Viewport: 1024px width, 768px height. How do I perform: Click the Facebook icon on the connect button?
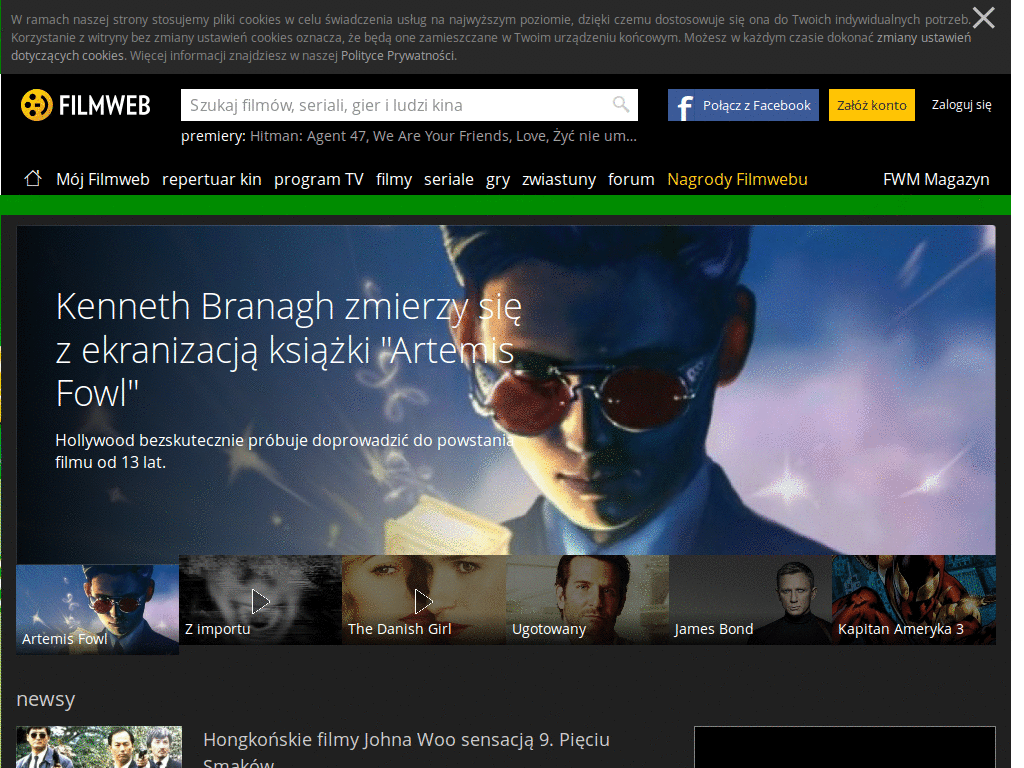(x=686, y=104)
